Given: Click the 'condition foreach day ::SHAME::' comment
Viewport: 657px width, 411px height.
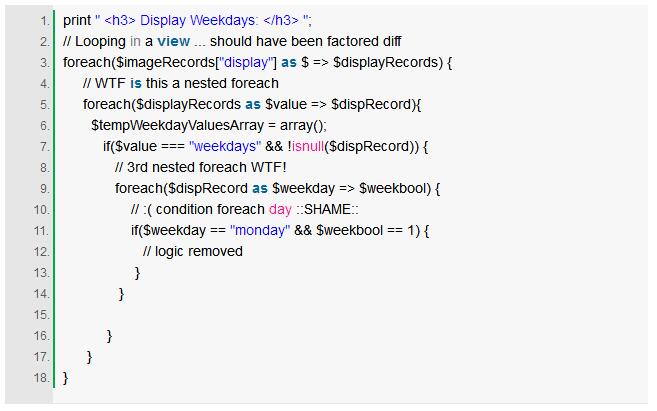Looking at the screenshot, I should point(244,209).
